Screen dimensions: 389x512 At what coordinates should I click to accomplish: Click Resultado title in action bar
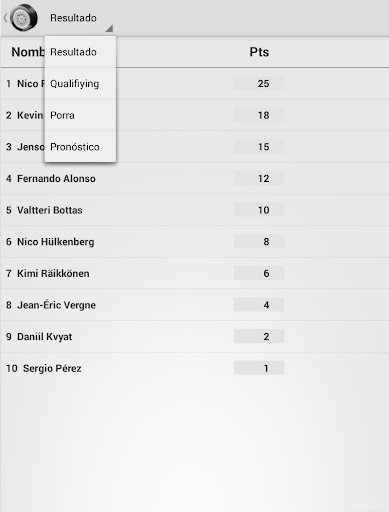coord(73,18)
